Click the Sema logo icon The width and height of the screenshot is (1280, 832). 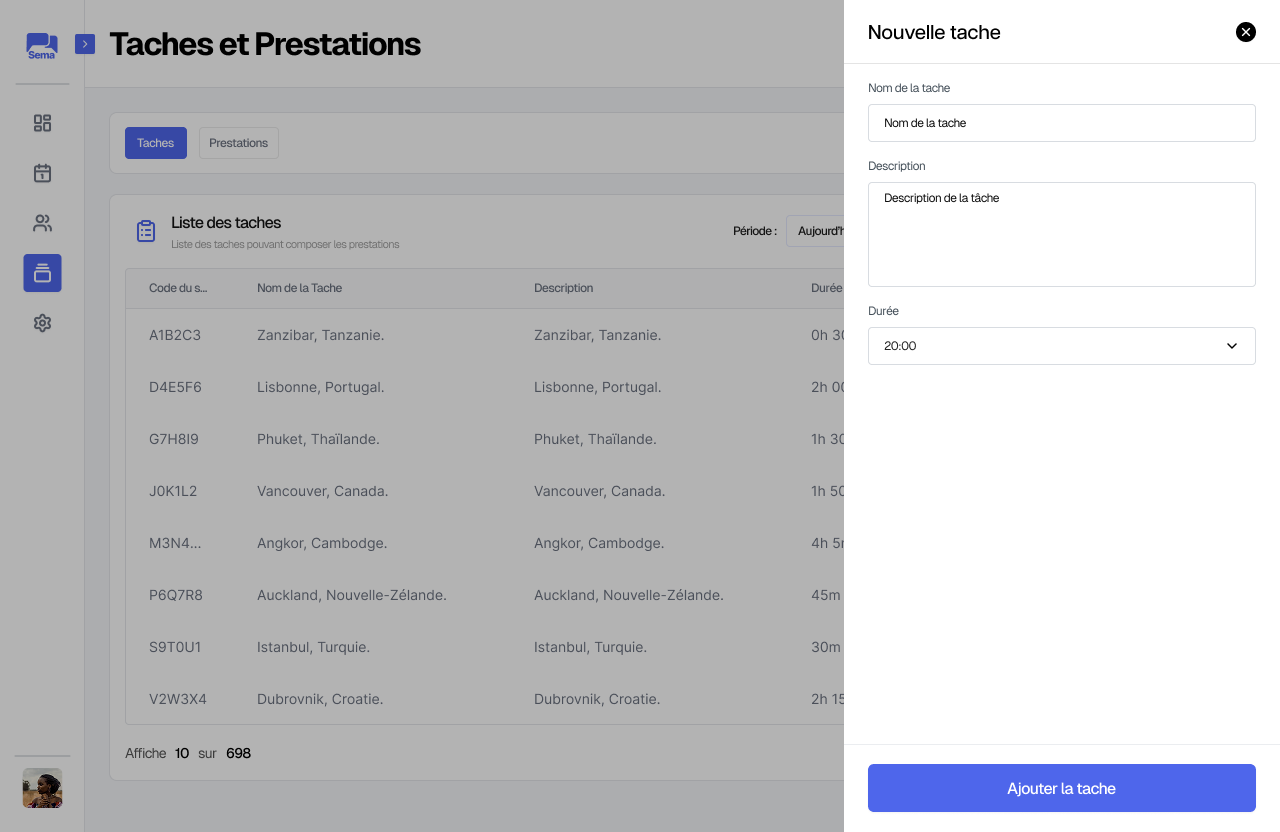coord(42,46)
